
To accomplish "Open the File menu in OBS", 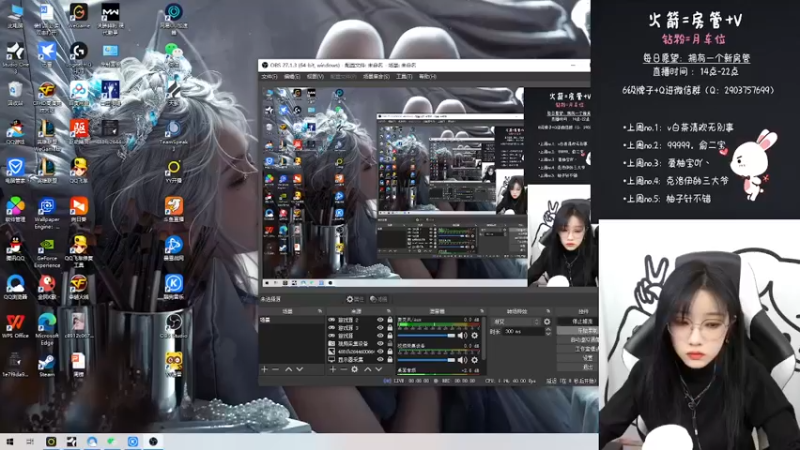I will pos(269,77).
